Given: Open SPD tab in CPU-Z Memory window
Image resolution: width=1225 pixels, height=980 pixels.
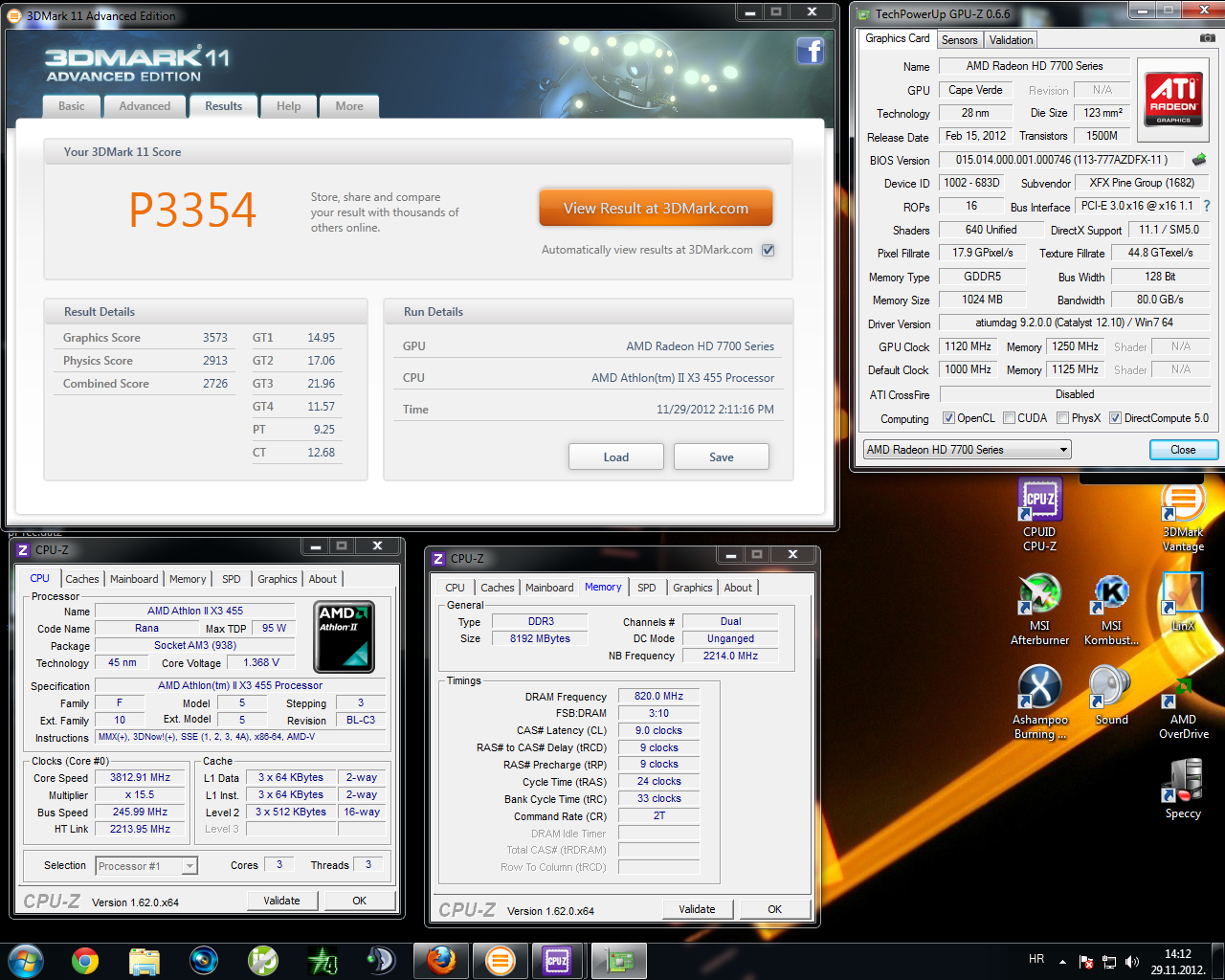Looking at the screenshot, I should [647, 588].
